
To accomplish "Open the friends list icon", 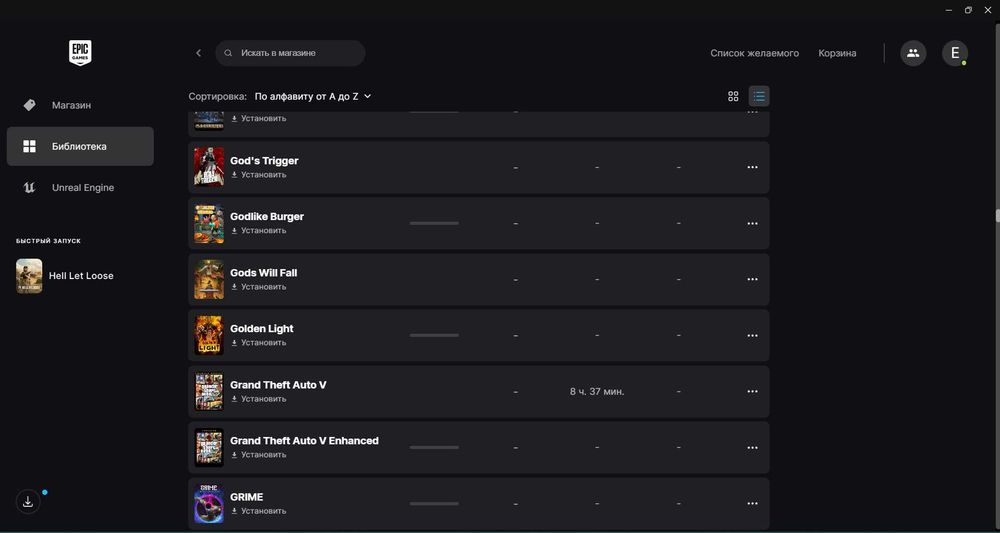I will pyautogui.click(x=912, y=53).
